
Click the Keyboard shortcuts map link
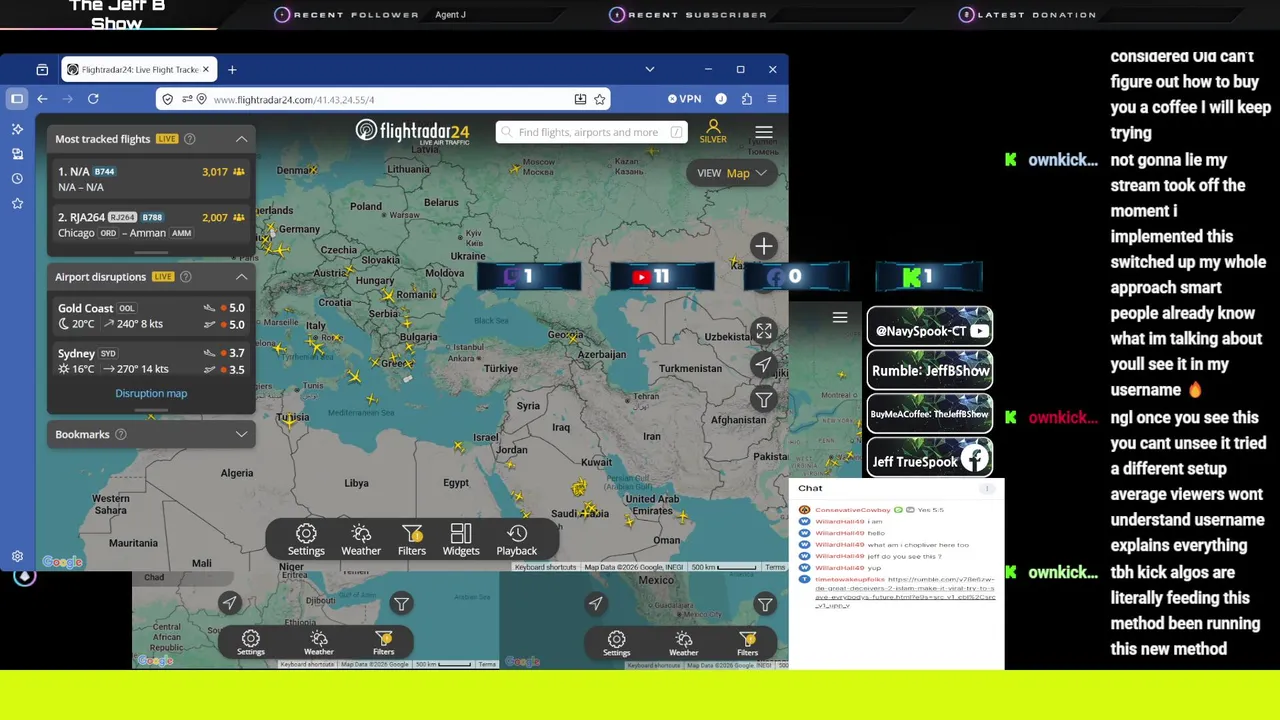click(x=546, y=567)
